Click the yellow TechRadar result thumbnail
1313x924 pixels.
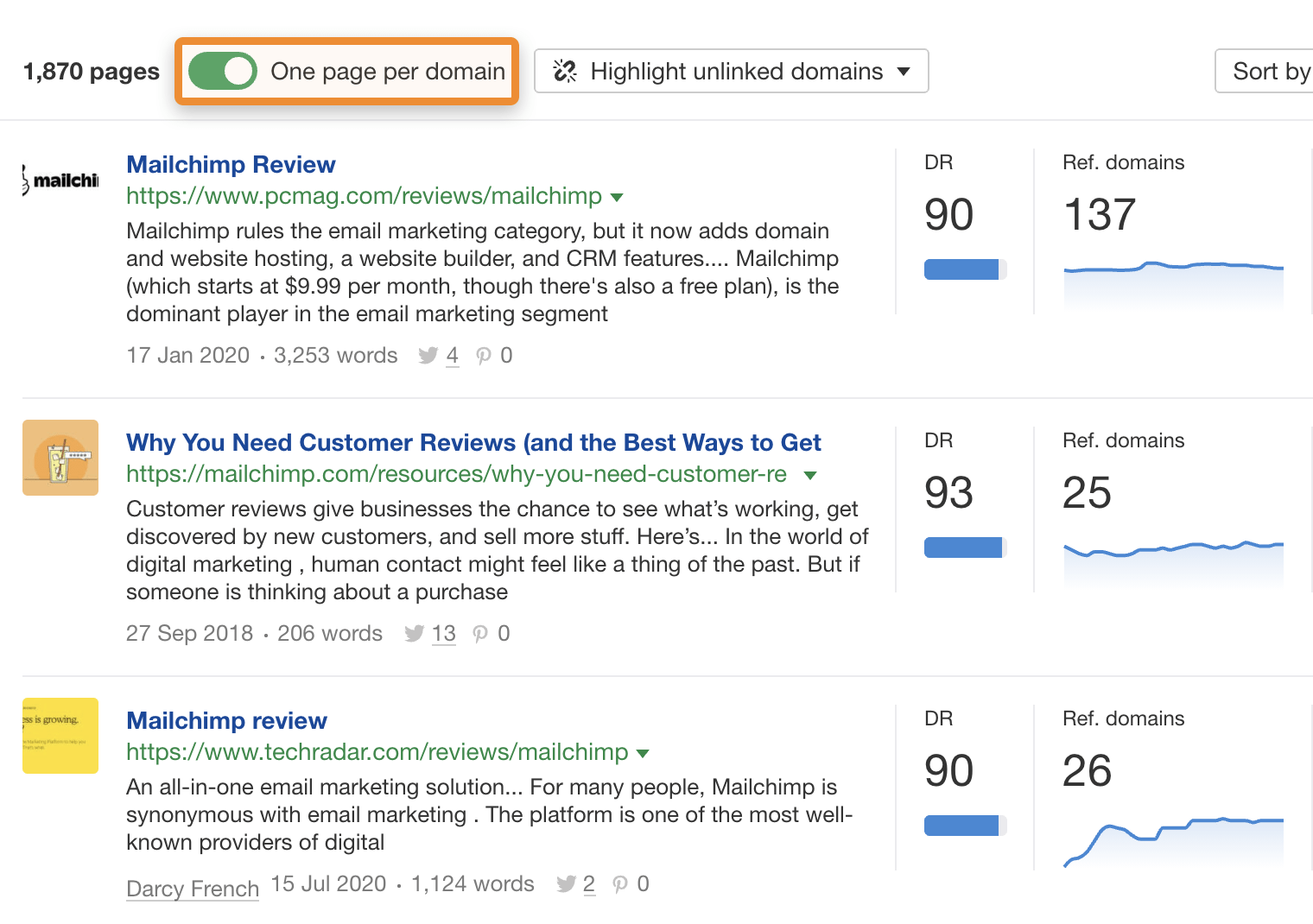[x=60, y=736]
